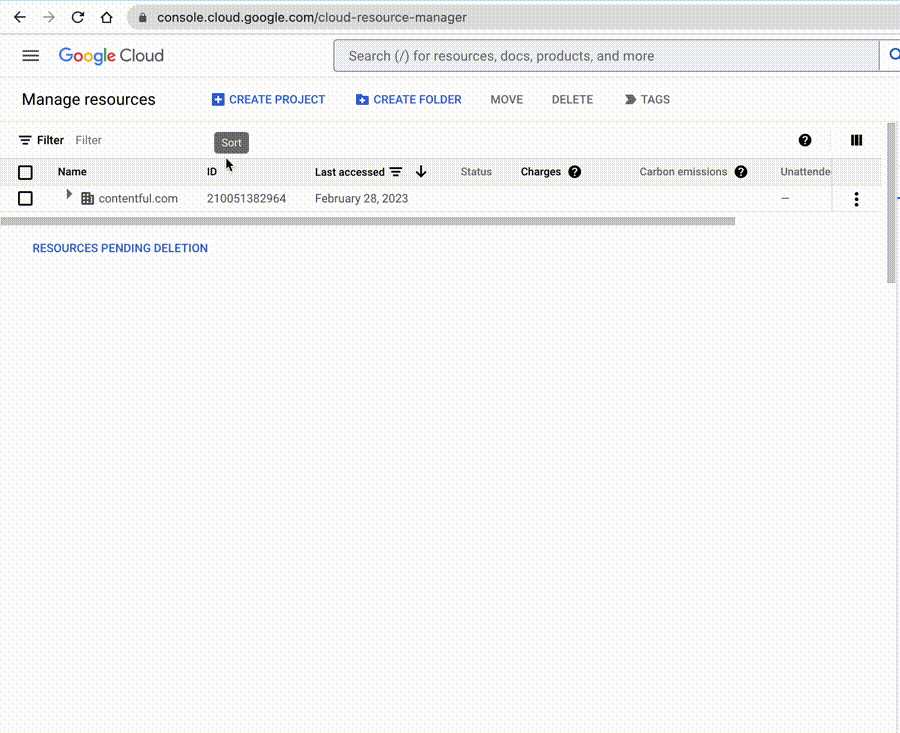Open Resources Pending Deletion link
900x733 pixels.
tap(120, 248)
